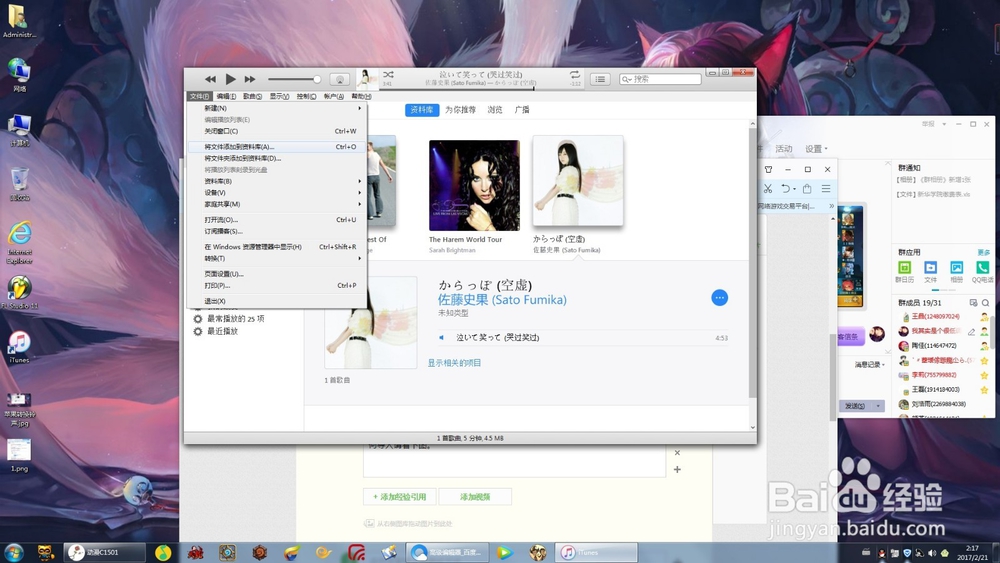This screenshot has height=563, width=1000.
Task: Click the iTunes search field
Action: coord(660,79)
